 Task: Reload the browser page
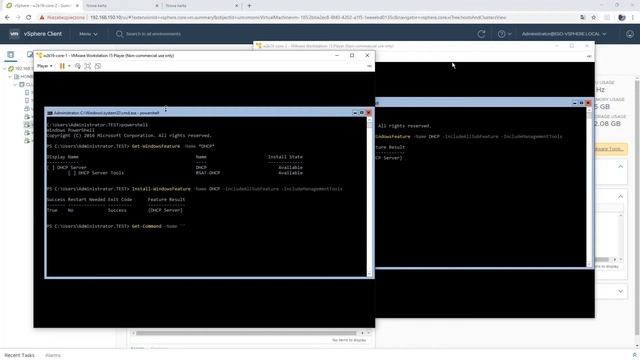(x=29, y=18)
